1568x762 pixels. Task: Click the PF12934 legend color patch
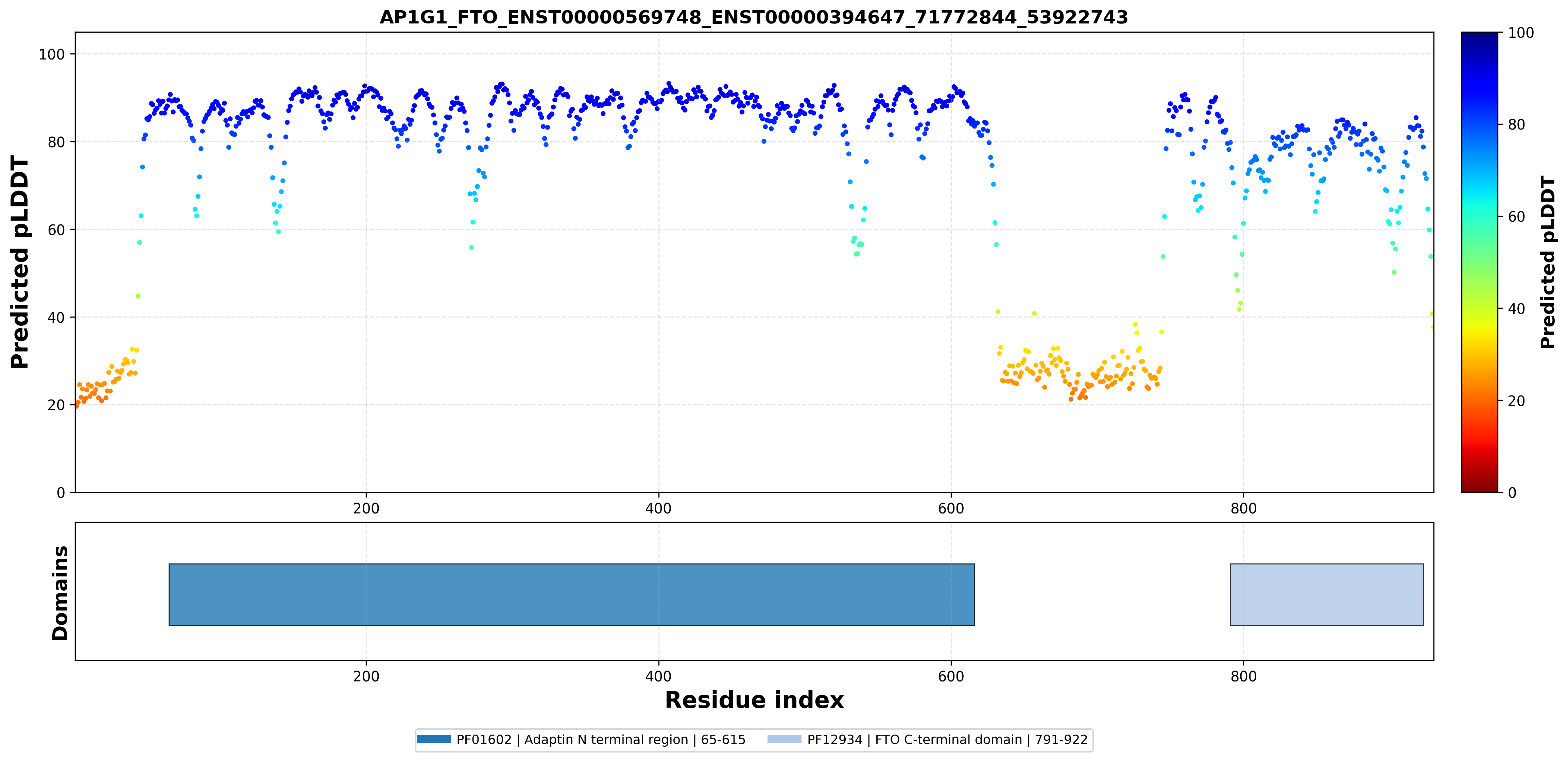point(784,740)
